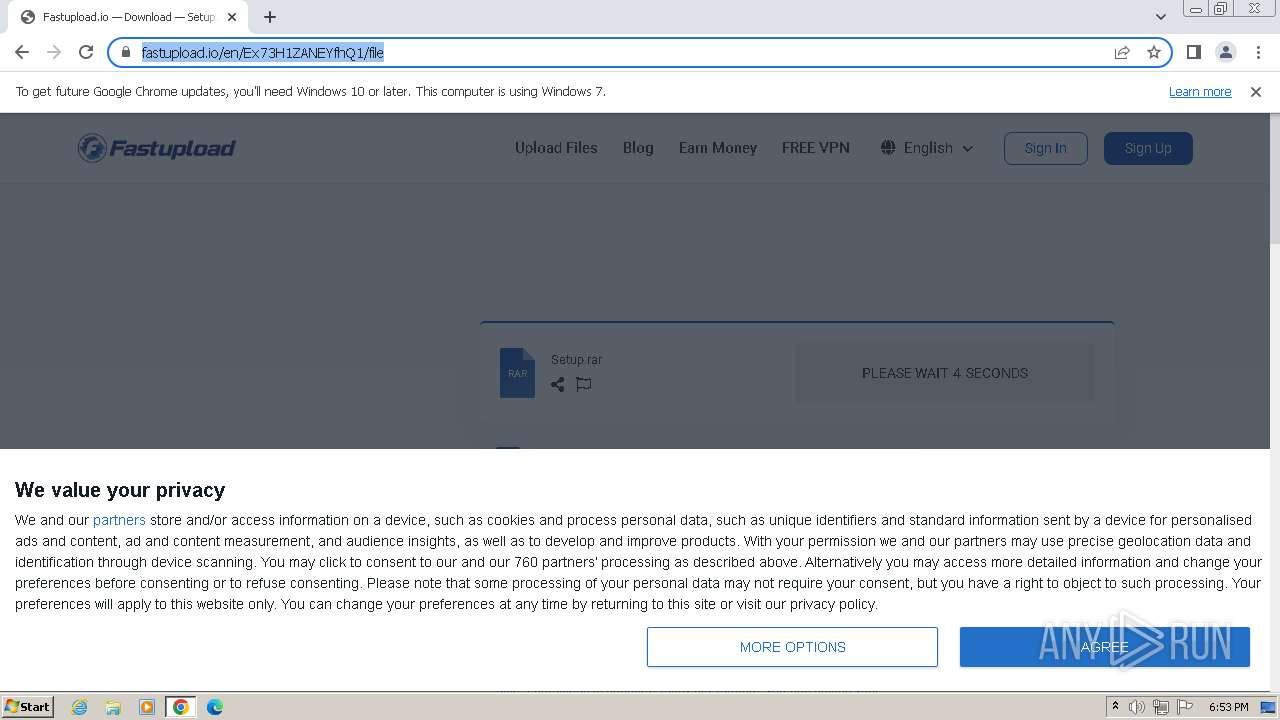Open the Upload Files menu item
Image resolution: width=1280 pixels, height=720 pixels.
556,148
